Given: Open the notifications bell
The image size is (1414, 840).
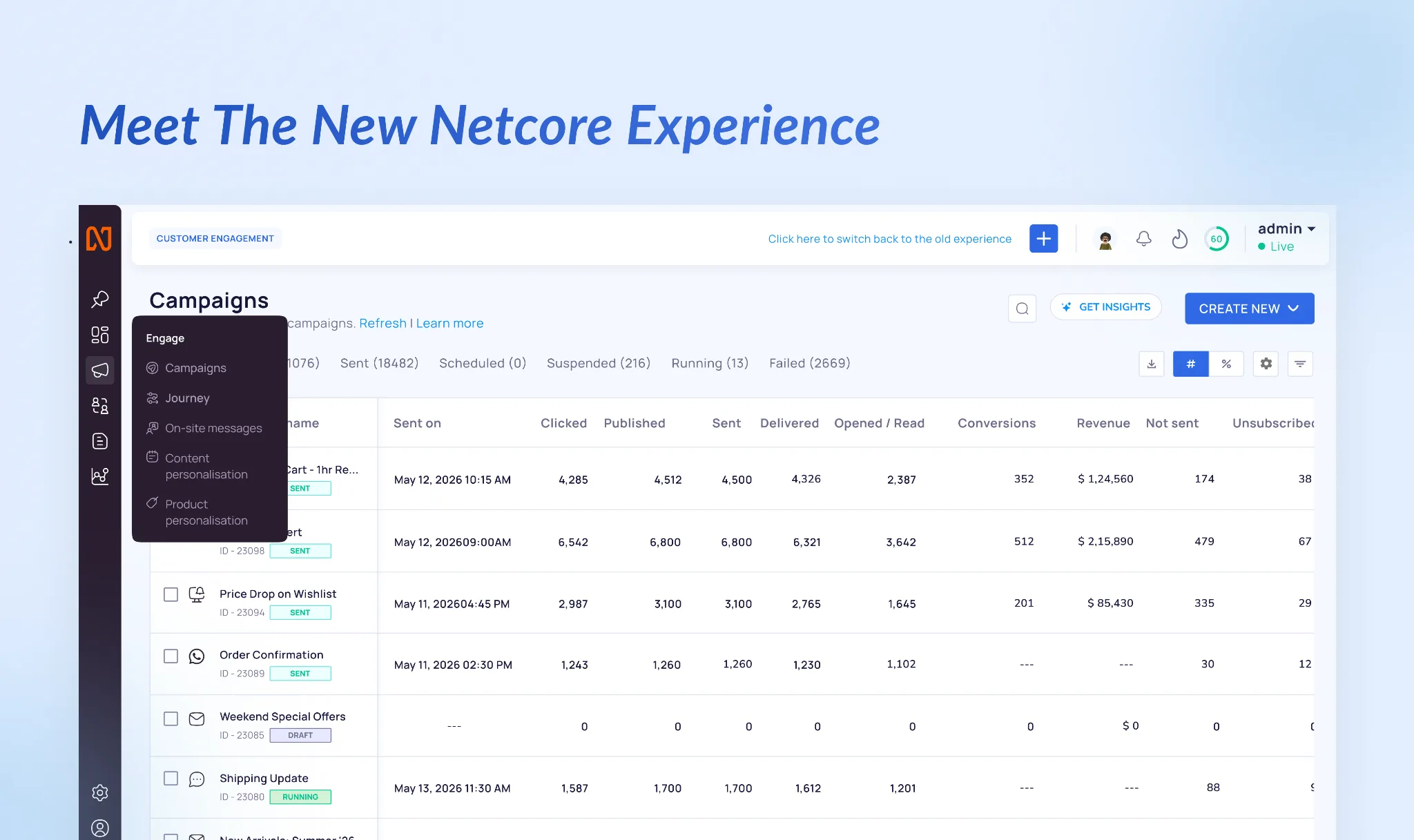Looking at the screenshot, I should [1144, 239].
